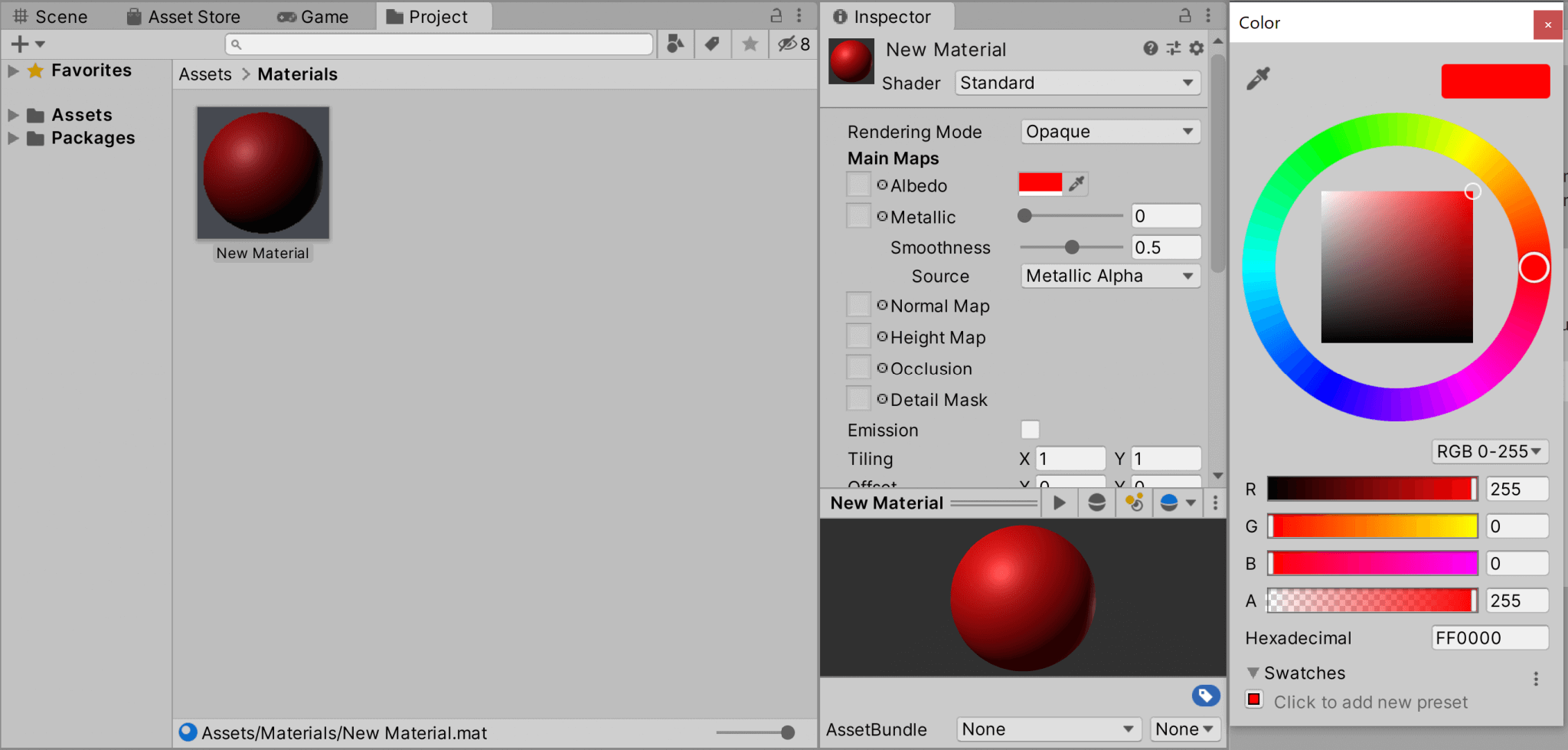Image resolution: width=1568 pixels, height=750 pixels.
Task: Check the Normal Map checkbox
Action: [858, 304]
